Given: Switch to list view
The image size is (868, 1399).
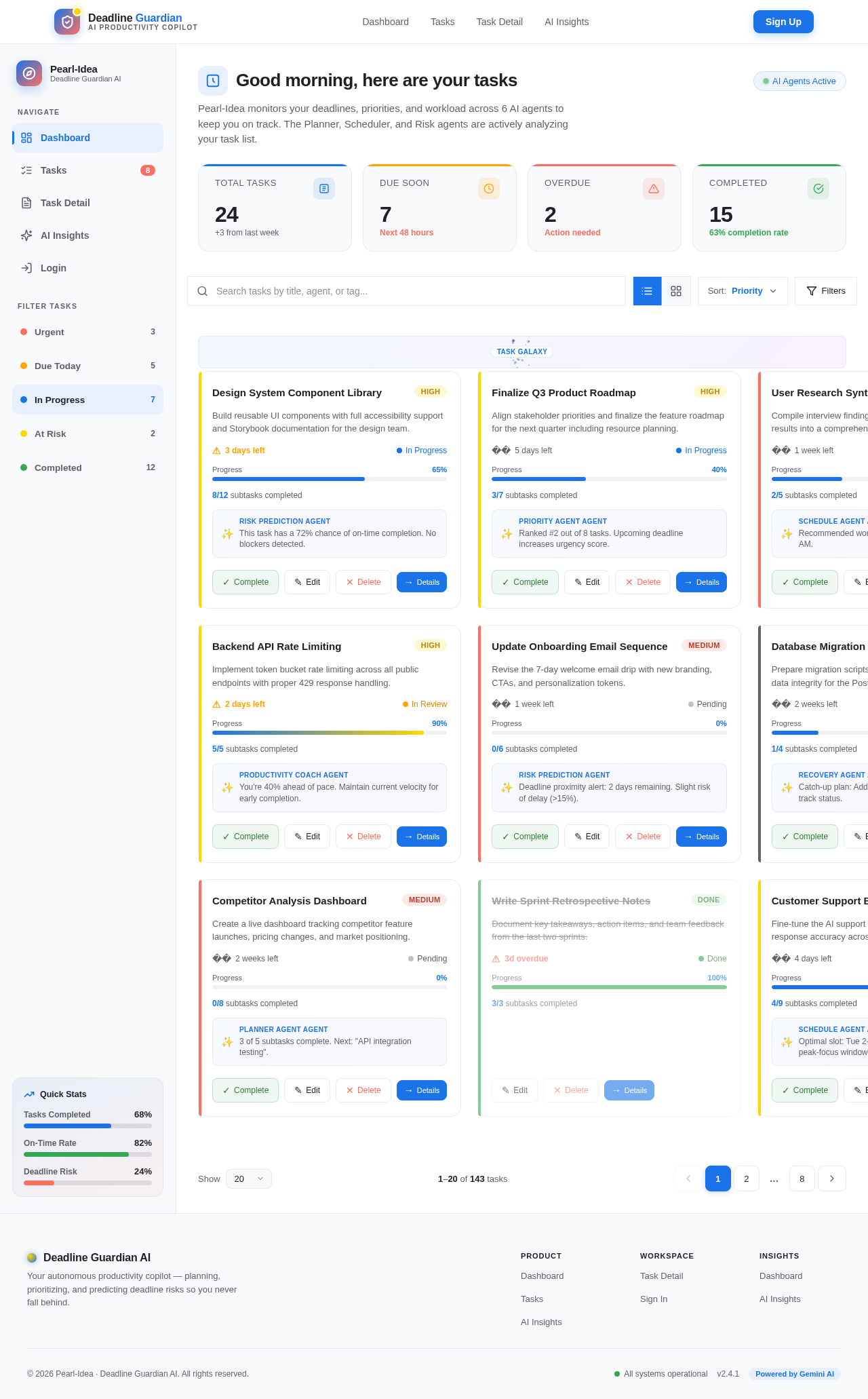Looking at the screenshot, I should click(647, 291).
